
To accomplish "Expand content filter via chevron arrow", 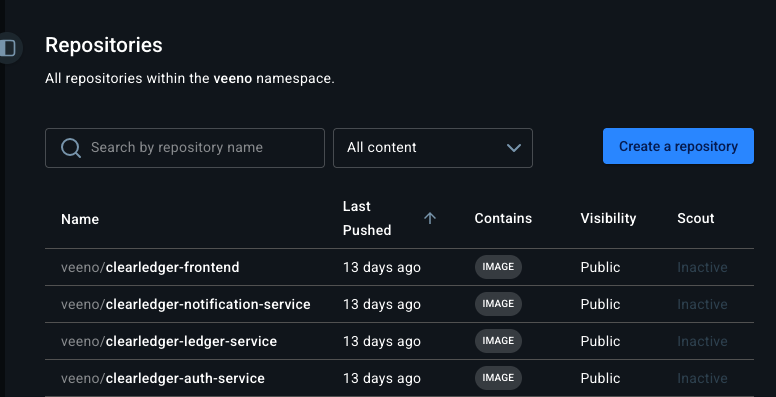I will (514, 148).
